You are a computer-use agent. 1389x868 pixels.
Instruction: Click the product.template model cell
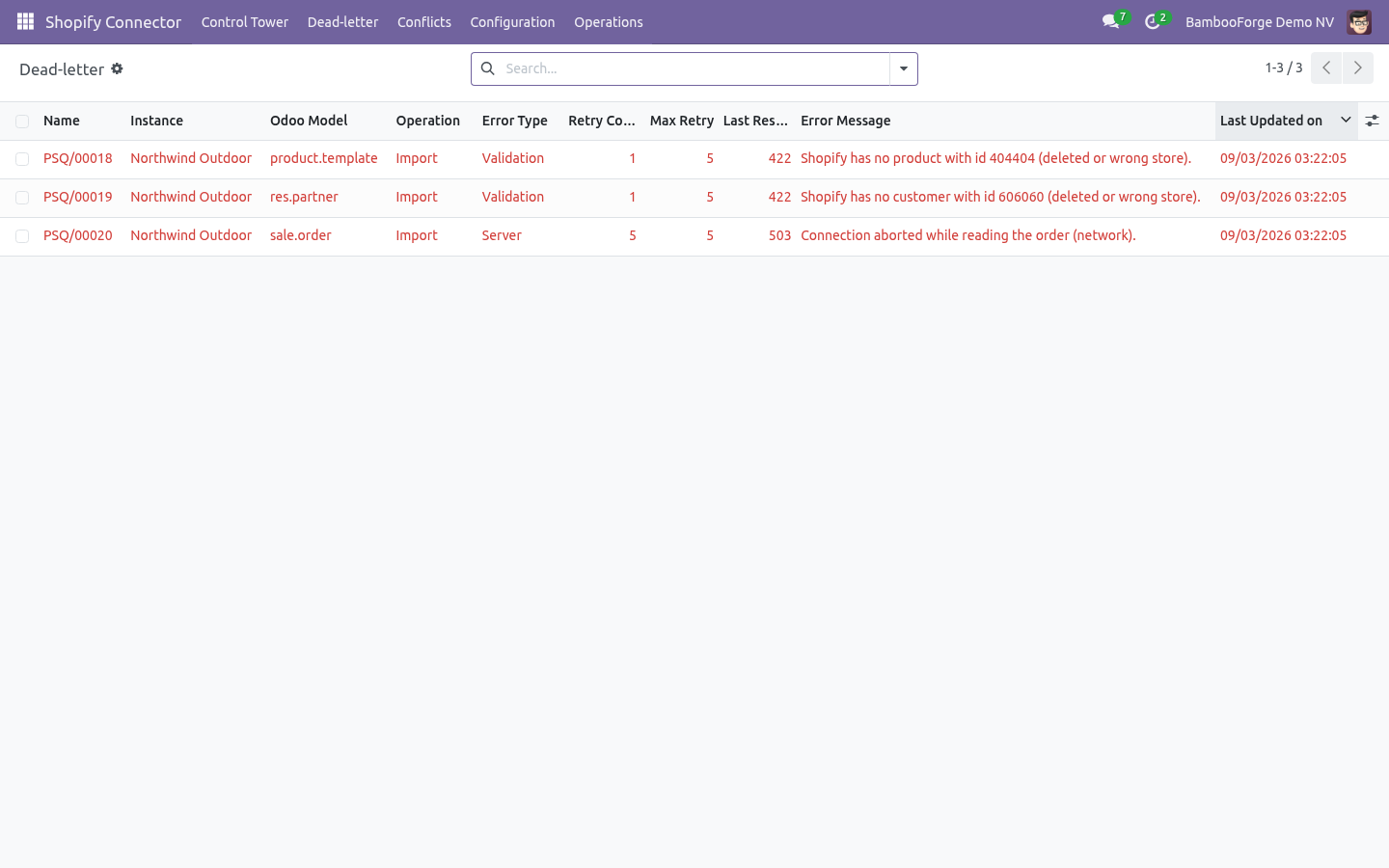(324, 158)
